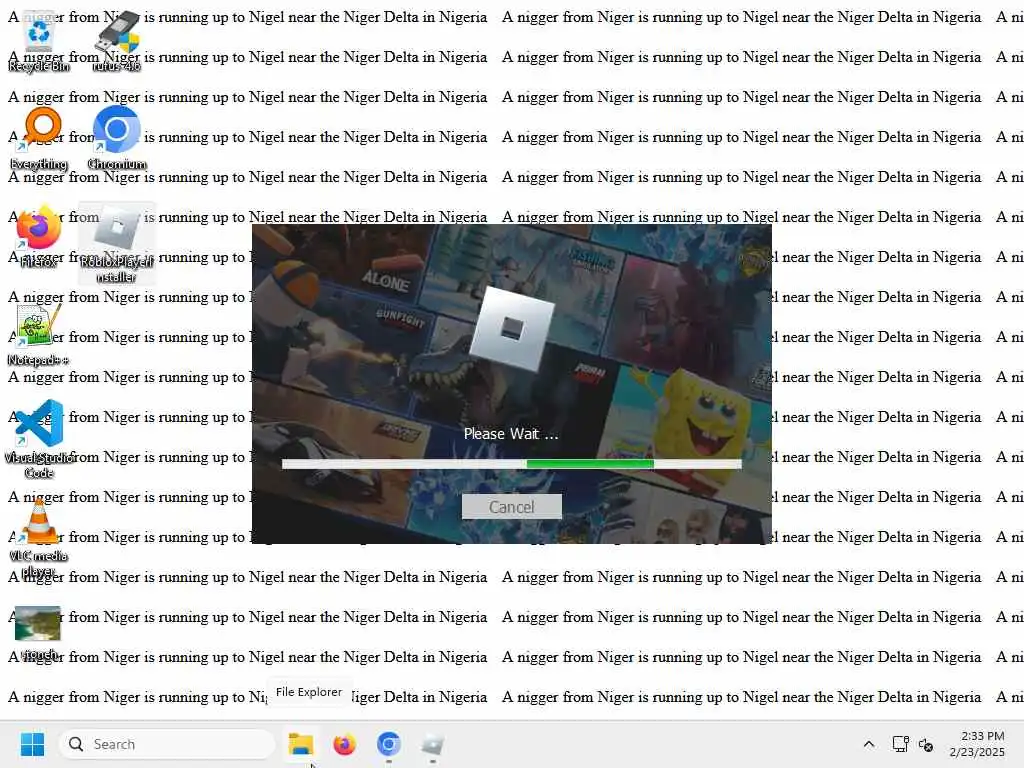Click the Roblox logo in the installer
The width and height of the screenshot is (1024, 768).
click(x=512, y=330)
